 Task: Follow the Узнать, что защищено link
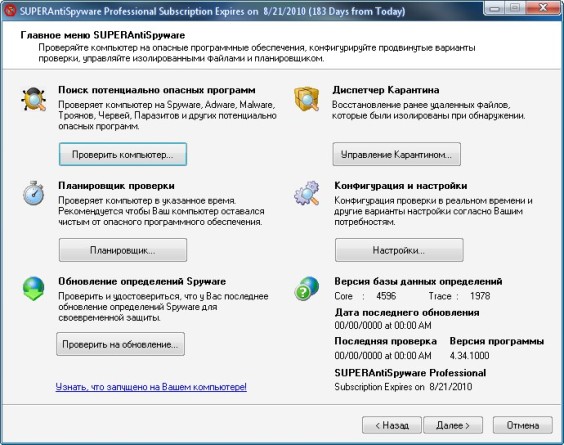151,387
